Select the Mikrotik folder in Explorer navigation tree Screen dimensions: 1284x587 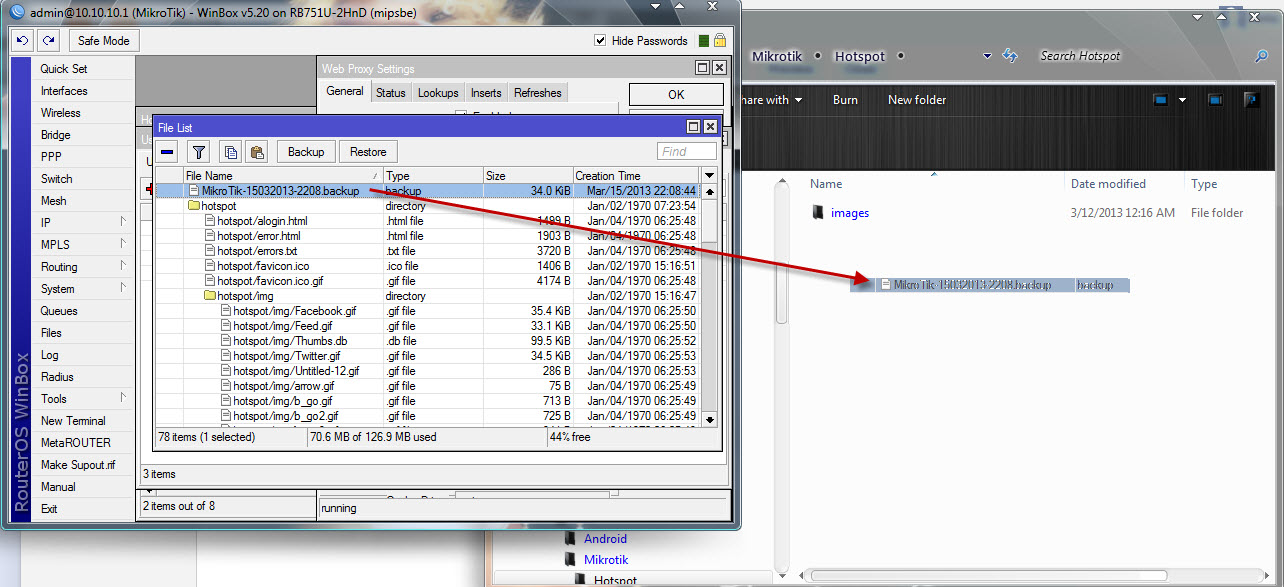[606, 560]
